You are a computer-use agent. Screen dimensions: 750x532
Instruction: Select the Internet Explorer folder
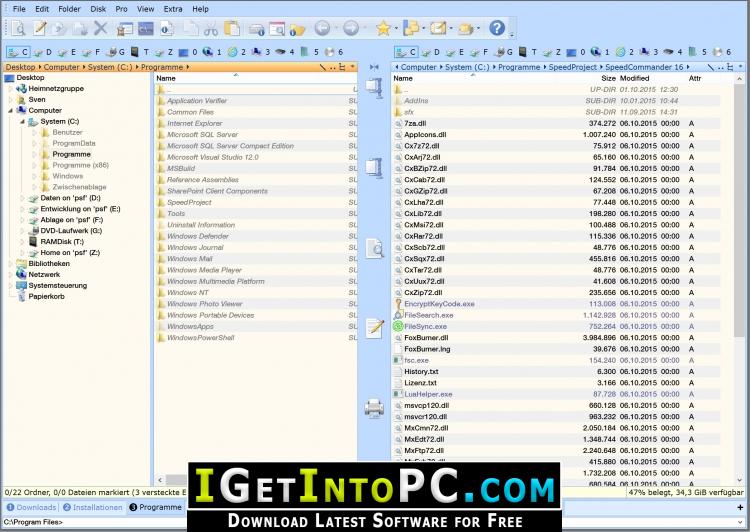[x=194, y=123]
